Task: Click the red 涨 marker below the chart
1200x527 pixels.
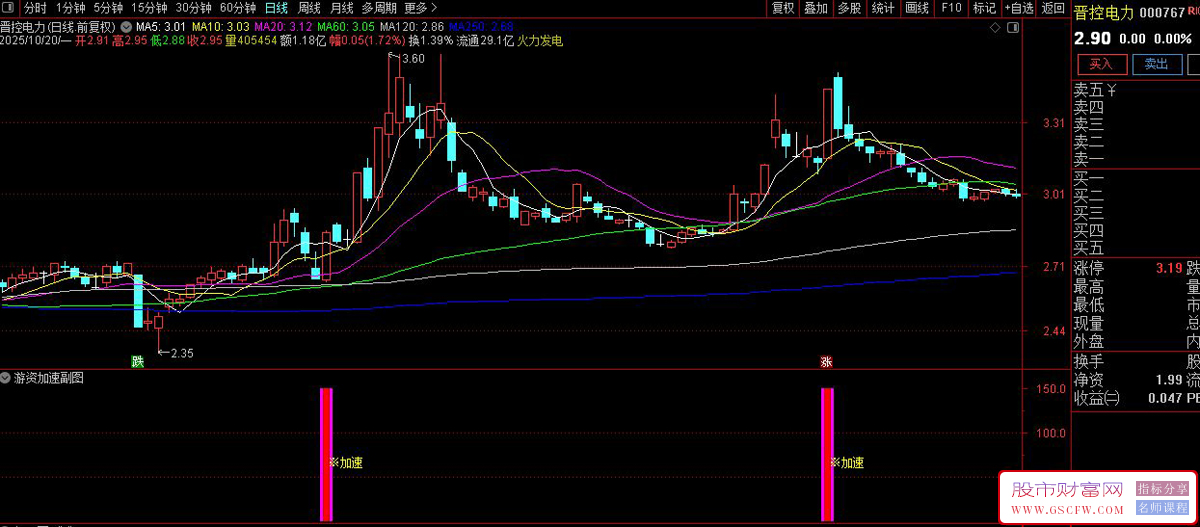Action: 827,360
